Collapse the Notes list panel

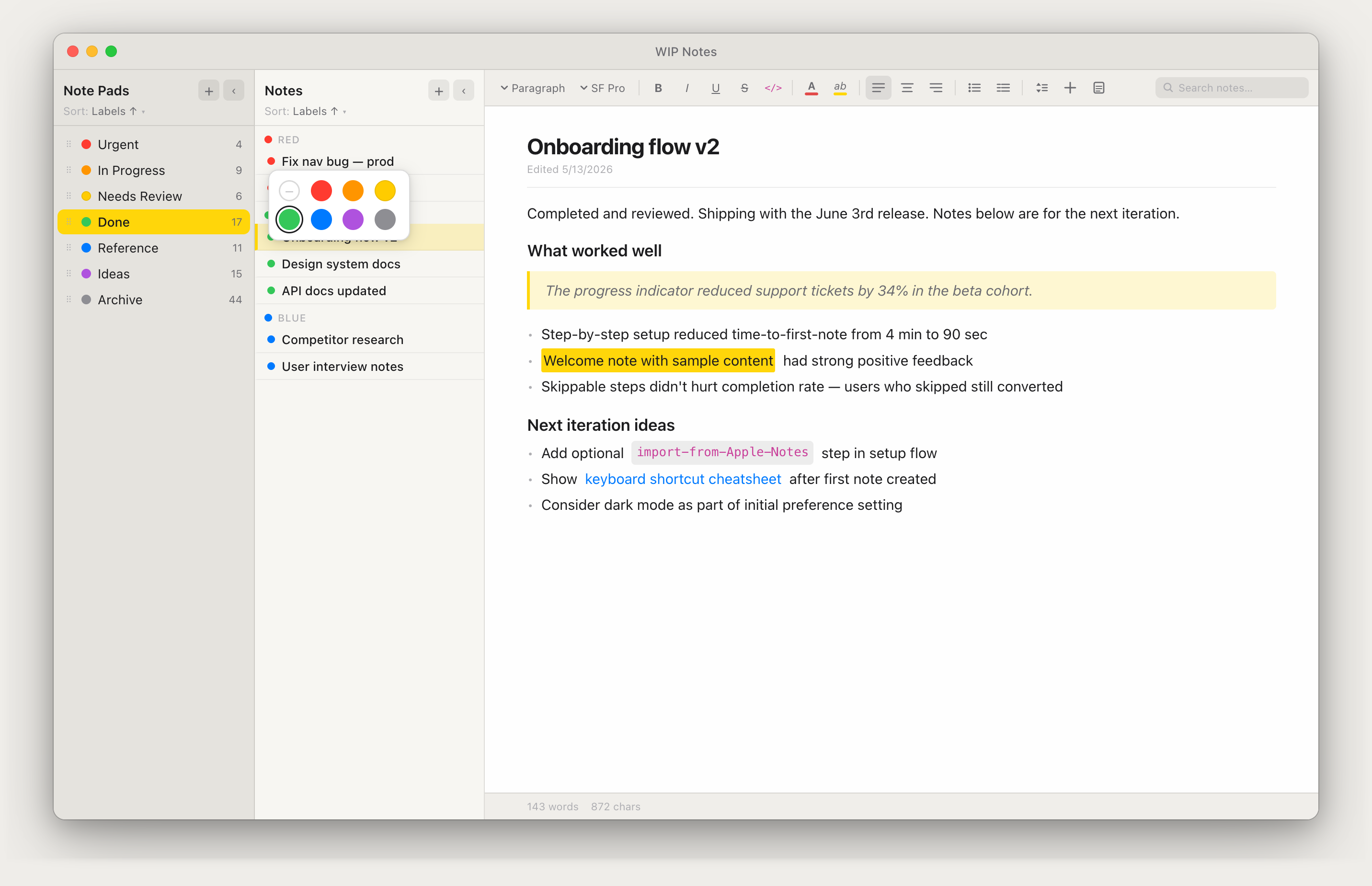click(463, 91)
